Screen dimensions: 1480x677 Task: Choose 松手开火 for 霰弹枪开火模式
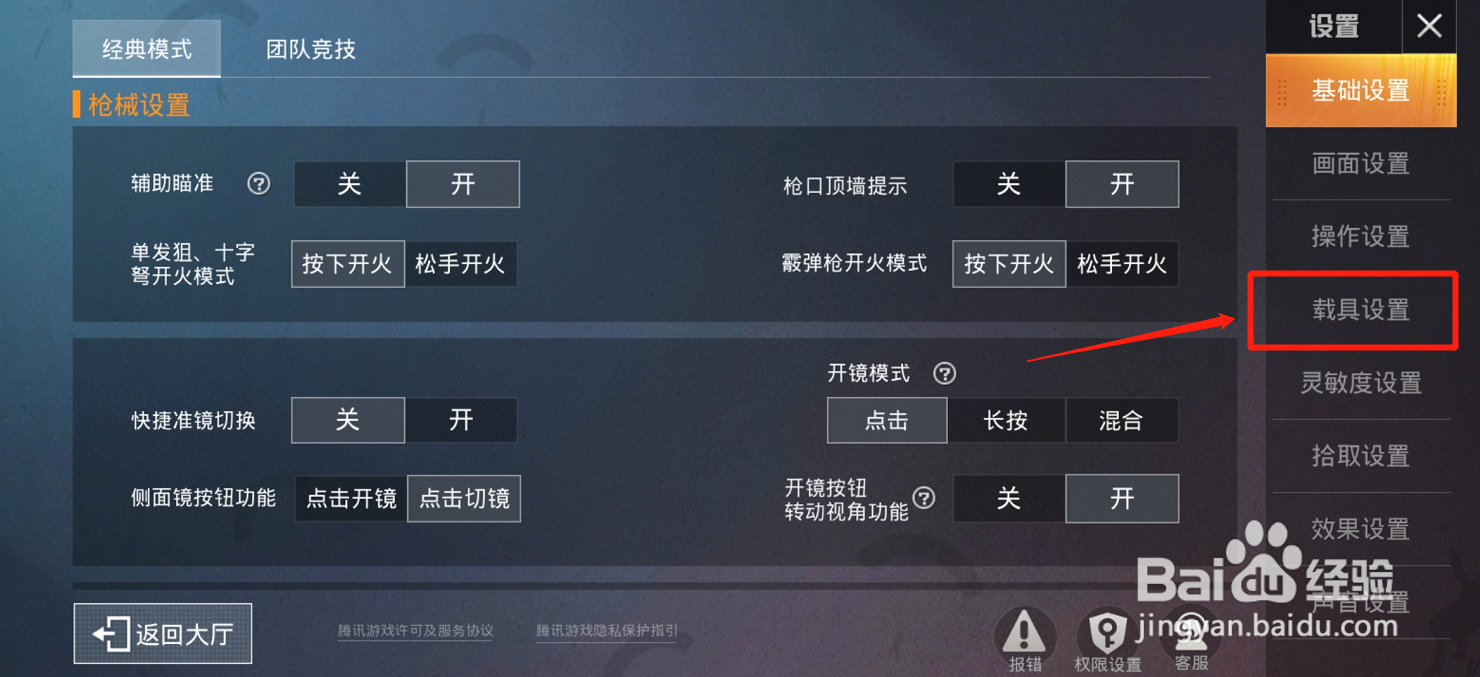point(1122,264)
